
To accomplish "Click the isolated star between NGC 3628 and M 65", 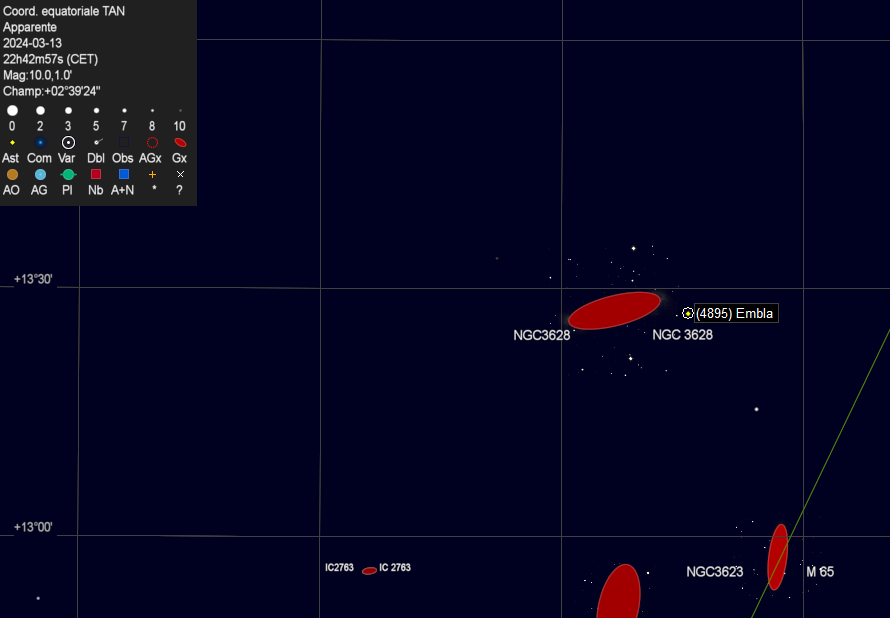I will (x=756, y=409).
